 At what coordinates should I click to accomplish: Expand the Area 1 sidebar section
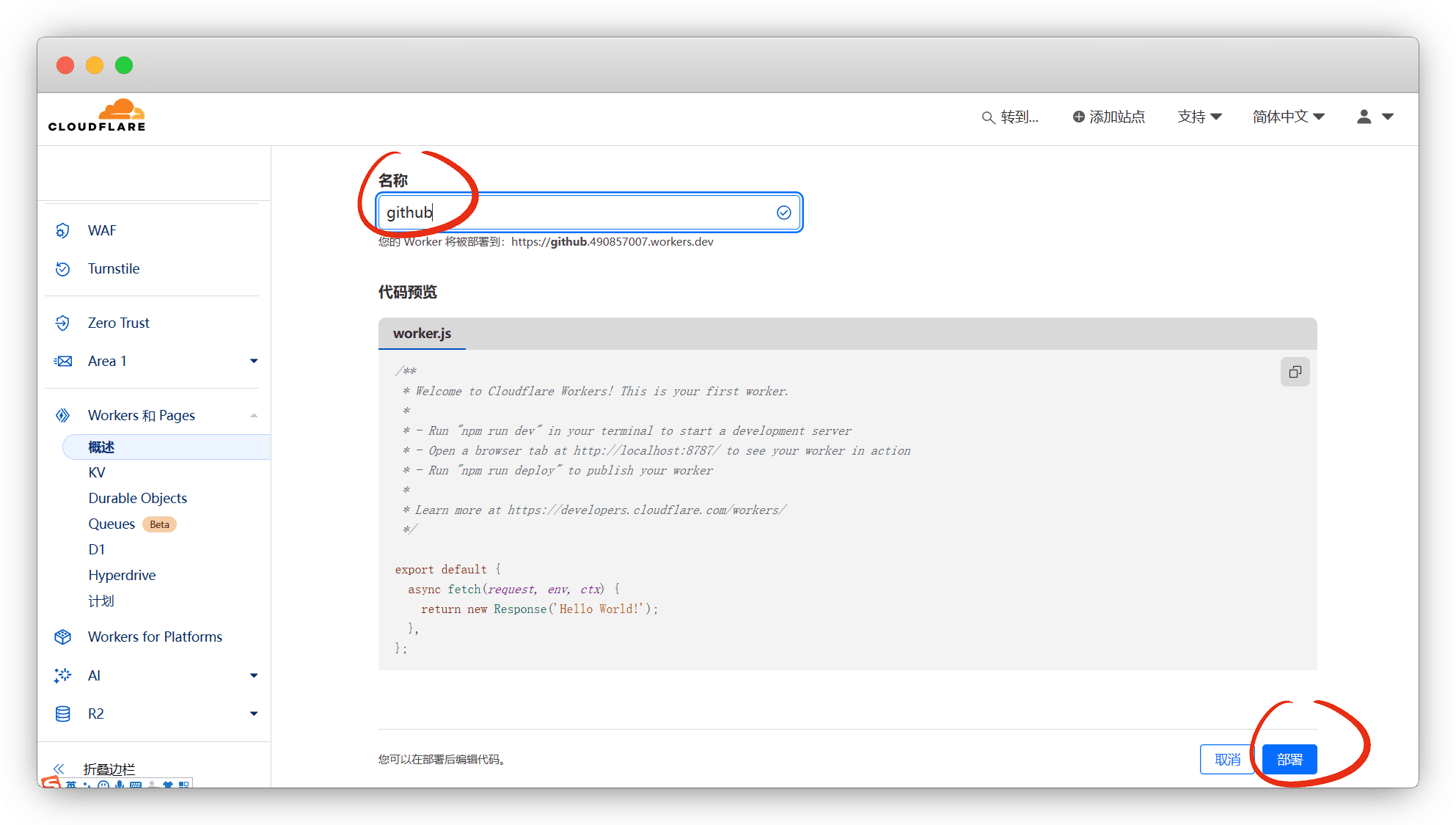click(x=254, y=361)
